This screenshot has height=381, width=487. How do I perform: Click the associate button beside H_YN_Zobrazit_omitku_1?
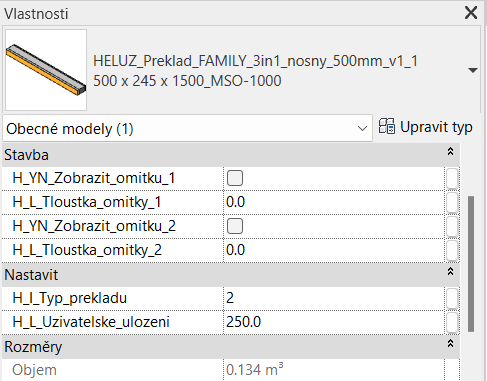[452, 178]
